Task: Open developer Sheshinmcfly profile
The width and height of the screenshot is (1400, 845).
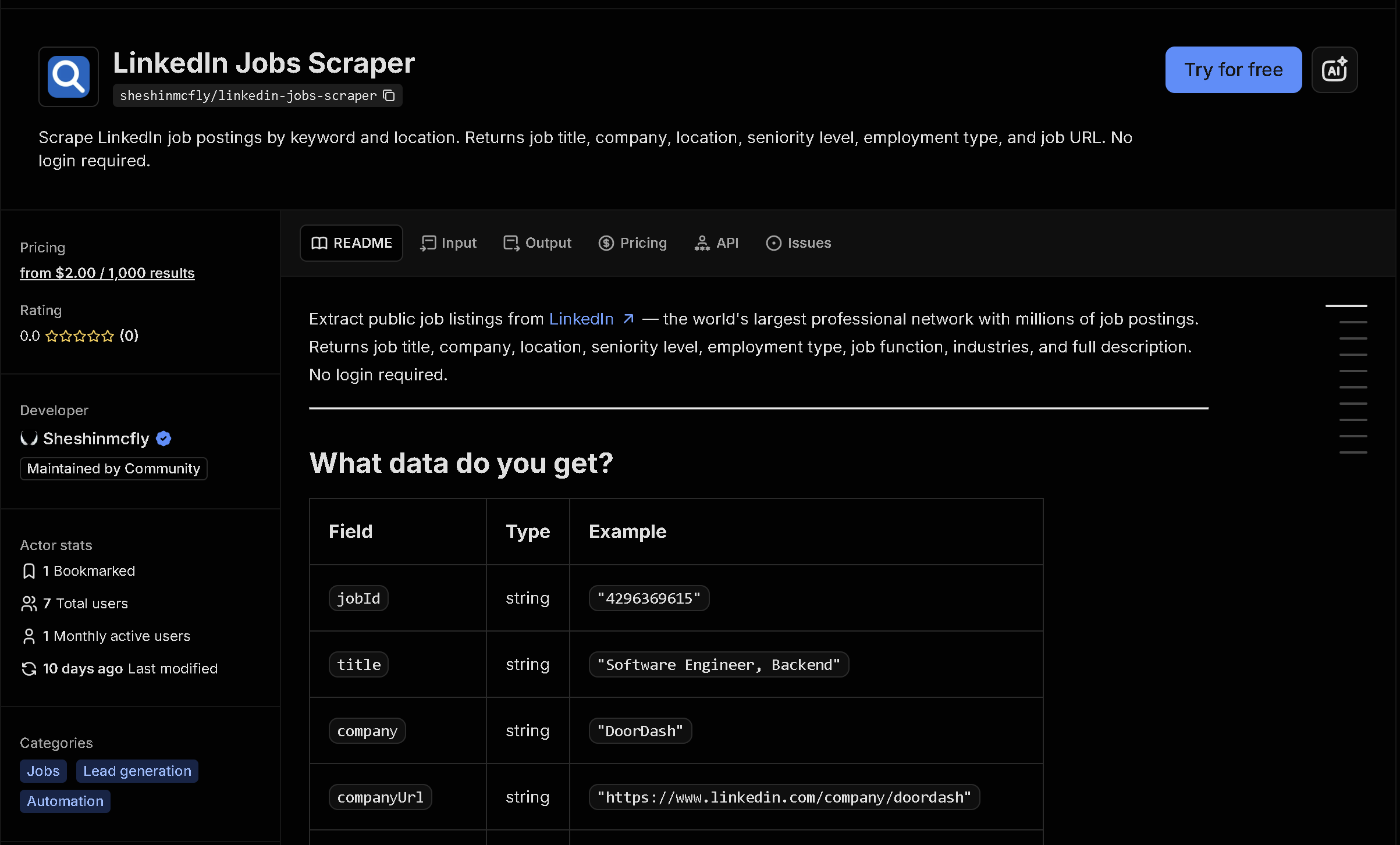Action: coord(96,438)
